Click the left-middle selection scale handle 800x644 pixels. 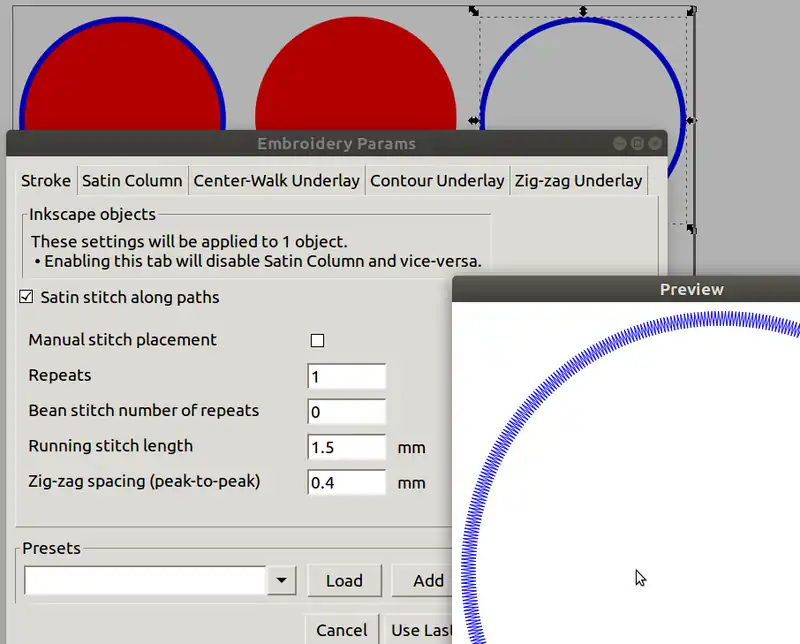click(x=475, y=121)
